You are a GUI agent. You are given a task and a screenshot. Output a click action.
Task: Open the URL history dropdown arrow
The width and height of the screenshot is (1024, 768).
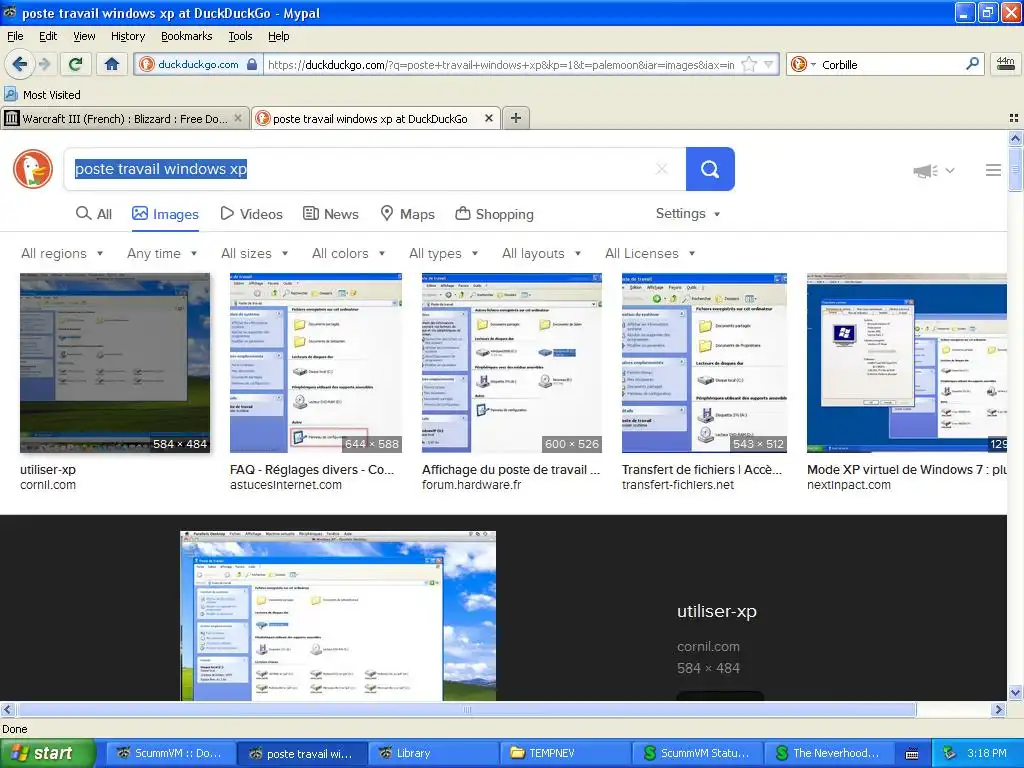pos(769,64)
